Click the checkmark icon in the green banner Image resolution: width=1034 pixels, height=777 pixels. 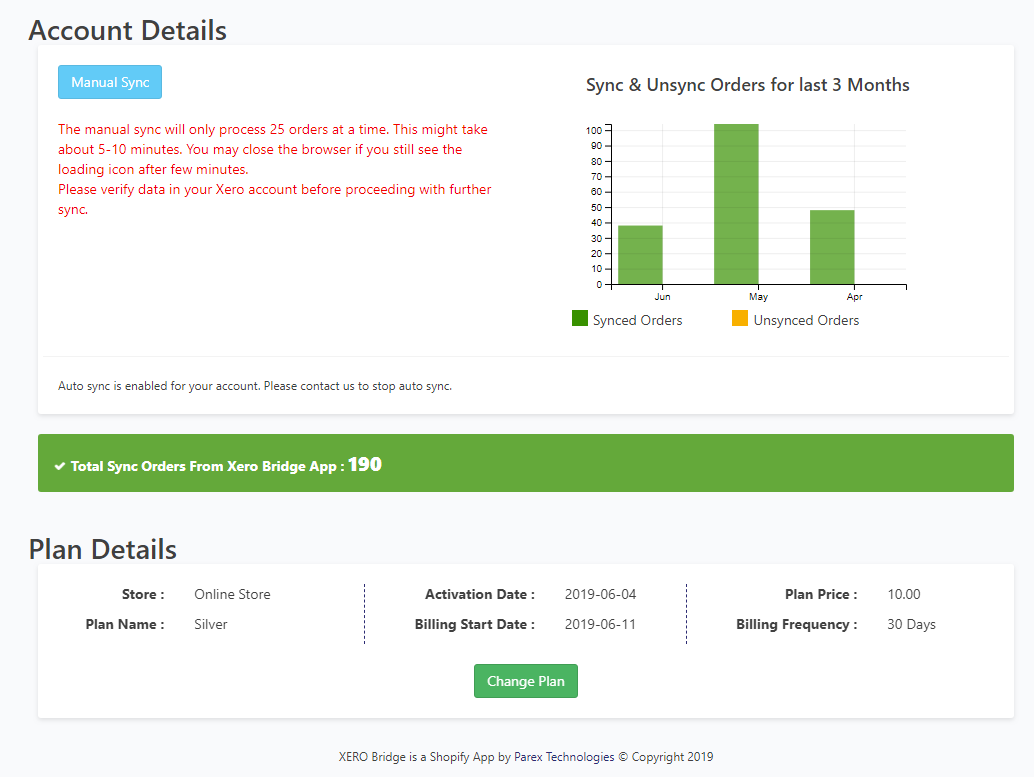[60, 467]
